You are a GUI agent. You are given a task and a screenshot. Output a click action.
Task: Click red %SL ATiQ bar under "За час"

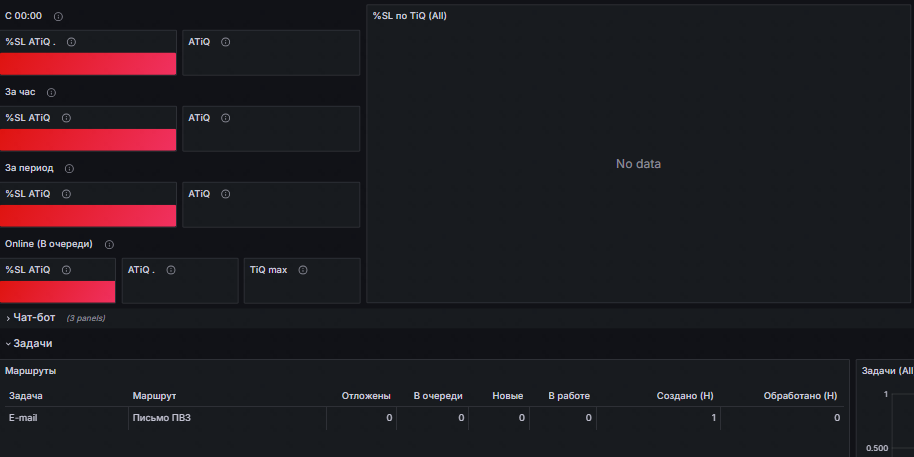[x=88, y=140]
